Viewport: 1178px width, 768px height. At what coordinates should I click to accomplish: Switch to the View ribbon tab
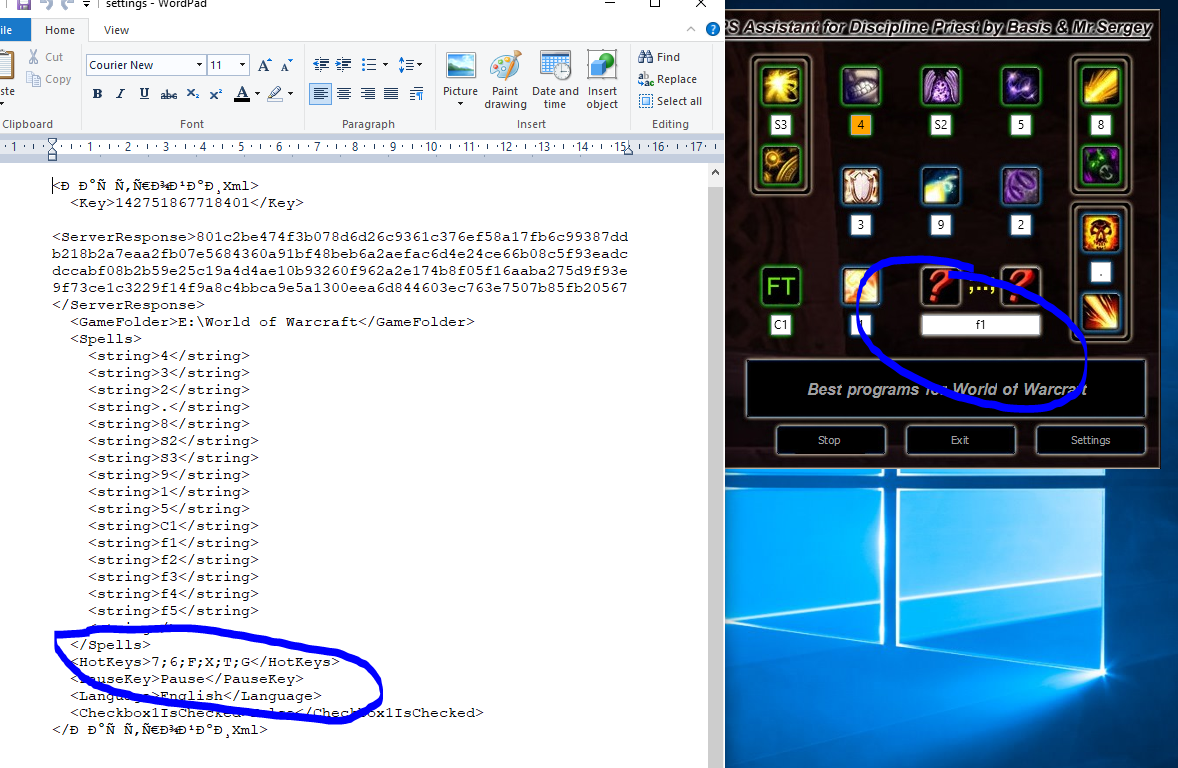pos(116,30)
